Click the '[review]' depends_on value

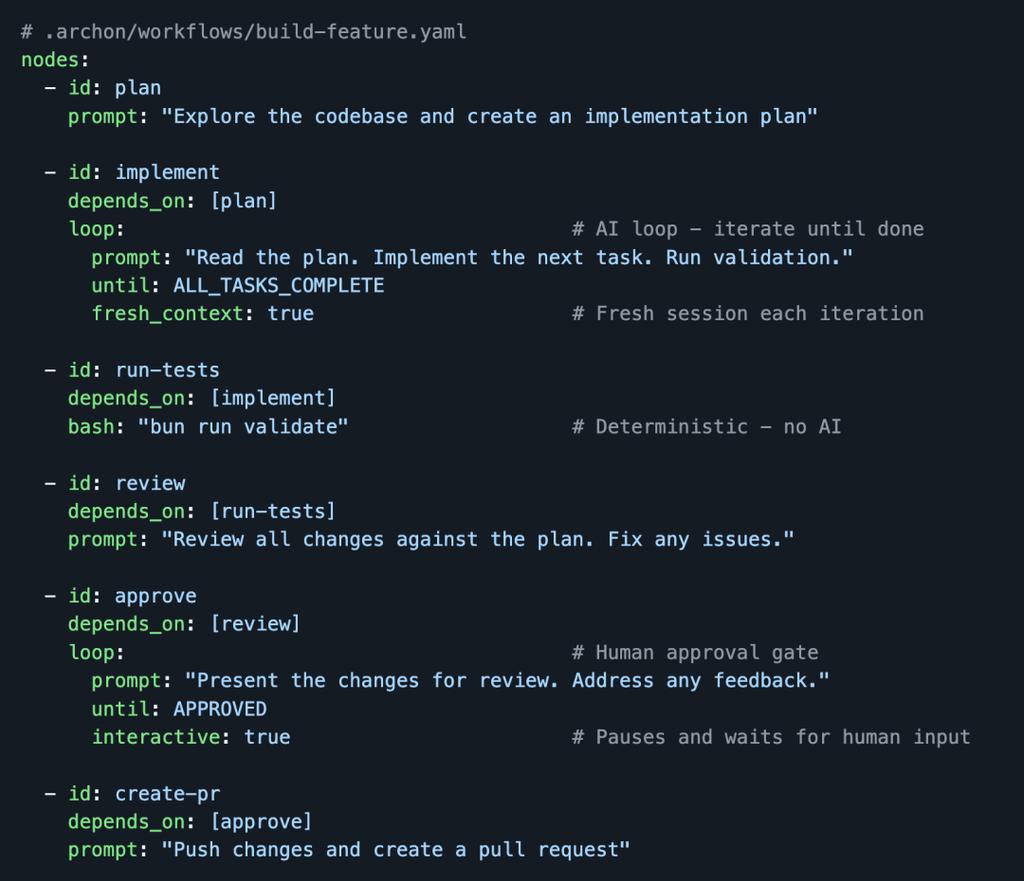point(254,624)
